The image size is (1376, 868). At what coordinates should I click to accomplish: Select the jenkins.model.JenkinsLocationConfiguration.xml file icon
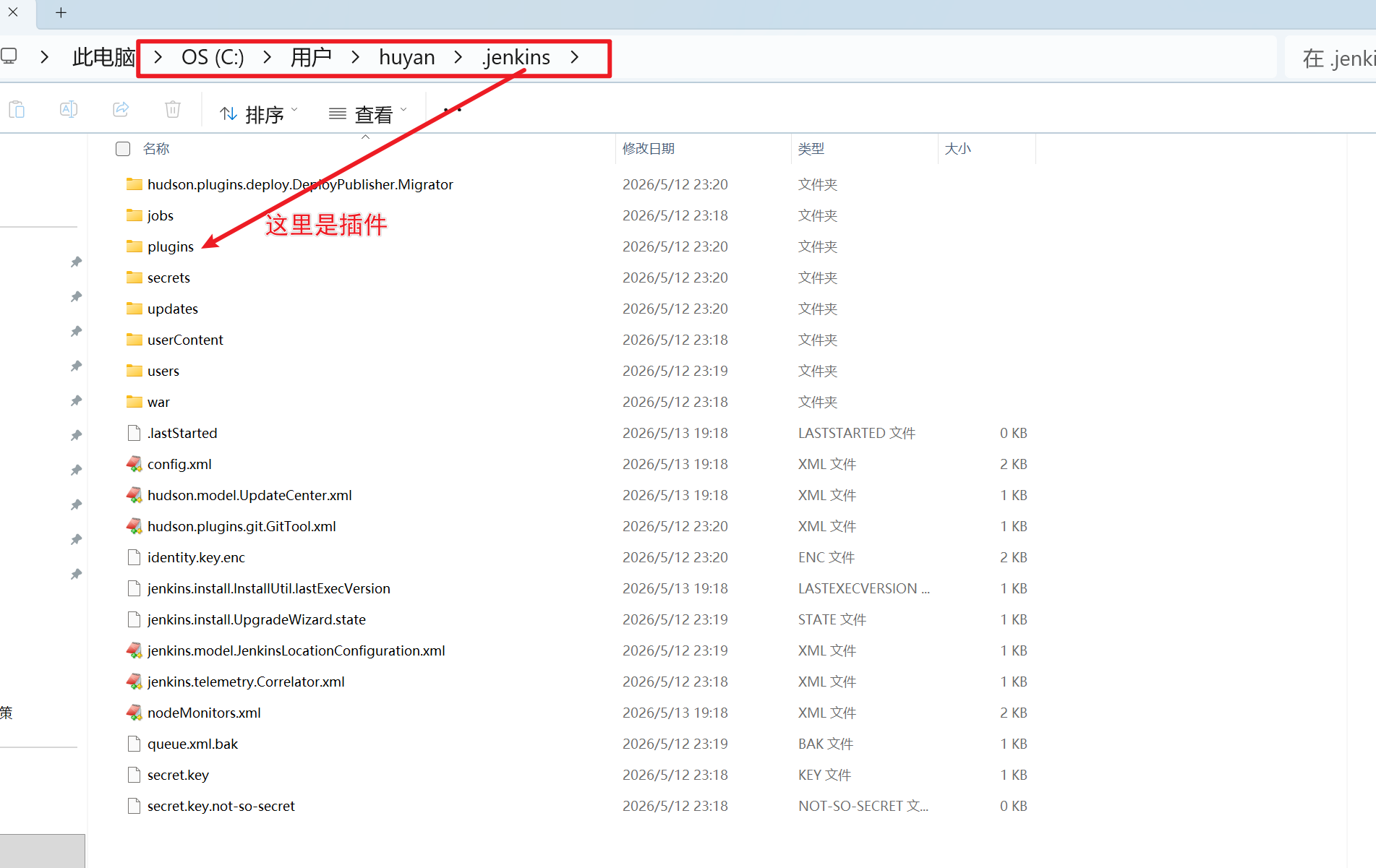coord(134,650)
